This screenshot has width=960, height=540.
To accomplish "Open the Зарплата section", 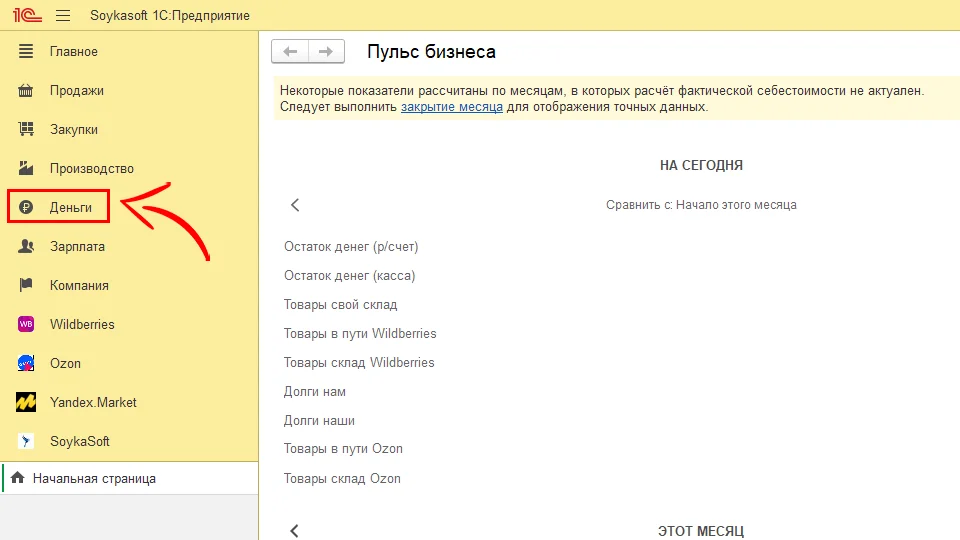I will click(77, 246).
